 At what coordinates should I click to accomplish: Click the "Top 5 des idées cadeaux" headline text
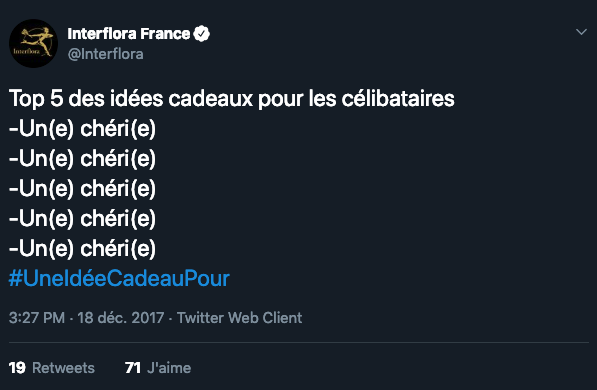(x=131, y=98)
